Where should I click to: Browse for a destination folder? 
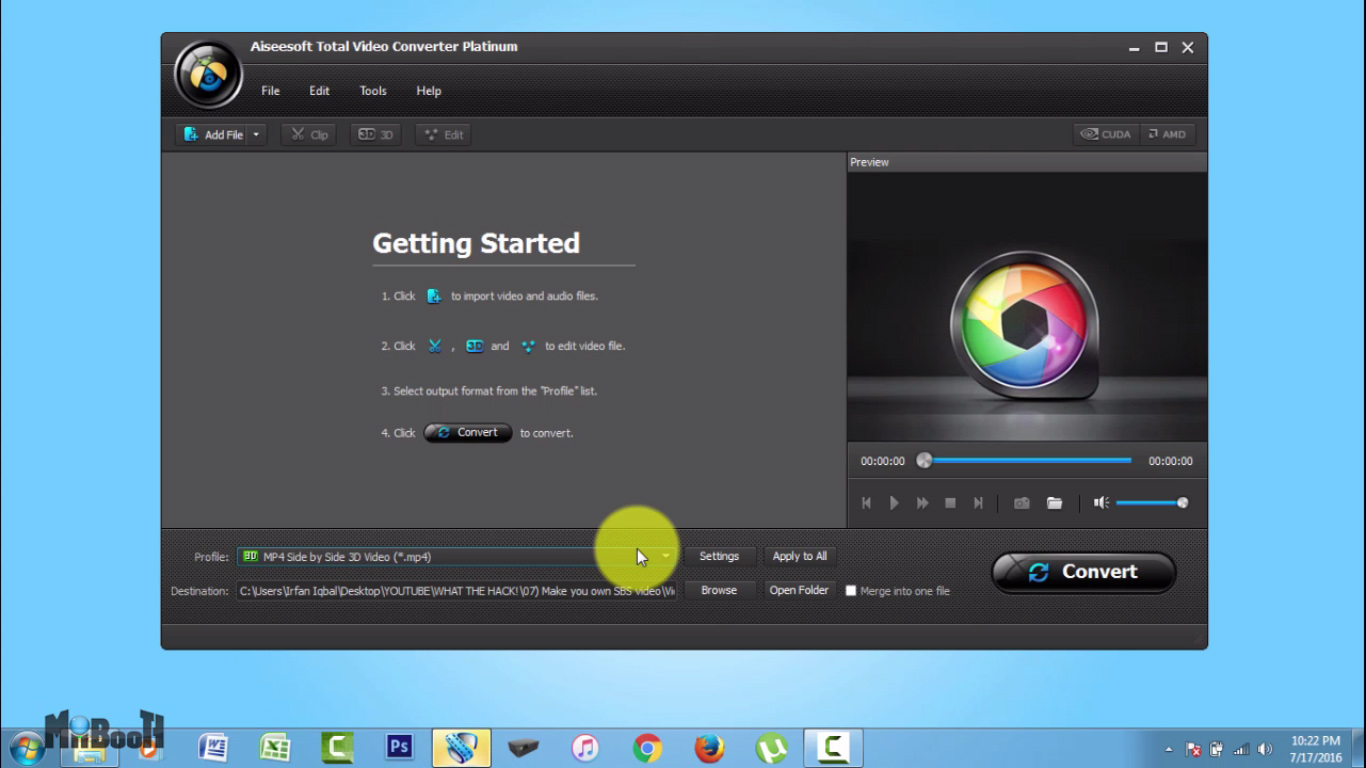719,591
